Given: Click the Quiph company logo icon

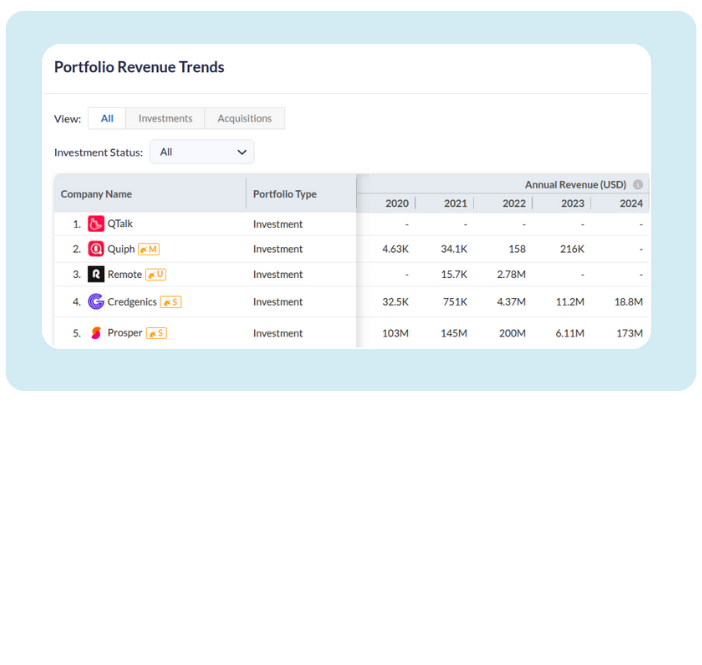Looking at the screenshot, I should [x=96, y=249].
